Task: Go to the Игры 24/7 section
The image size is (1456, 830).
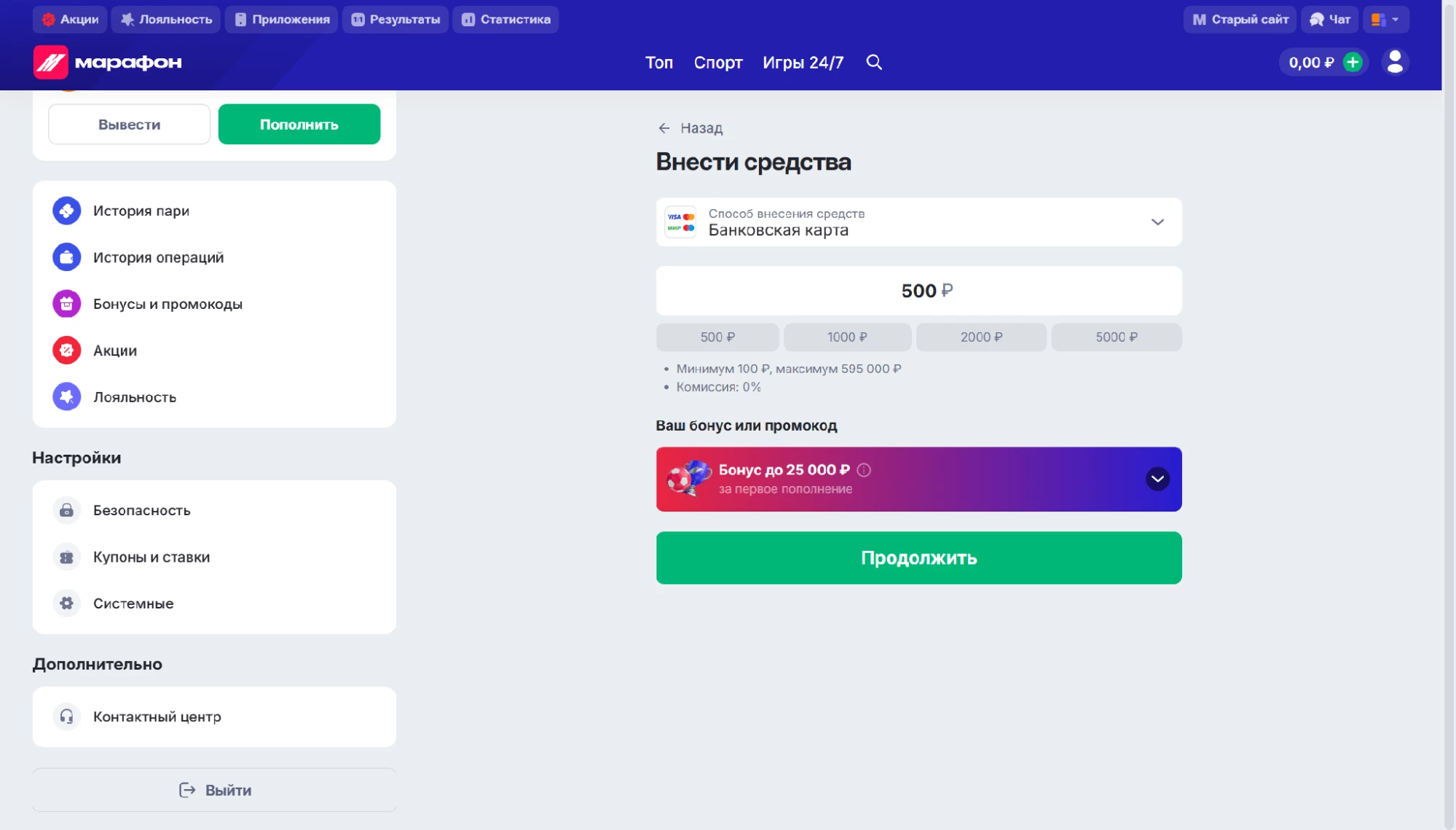Action: 803,63
